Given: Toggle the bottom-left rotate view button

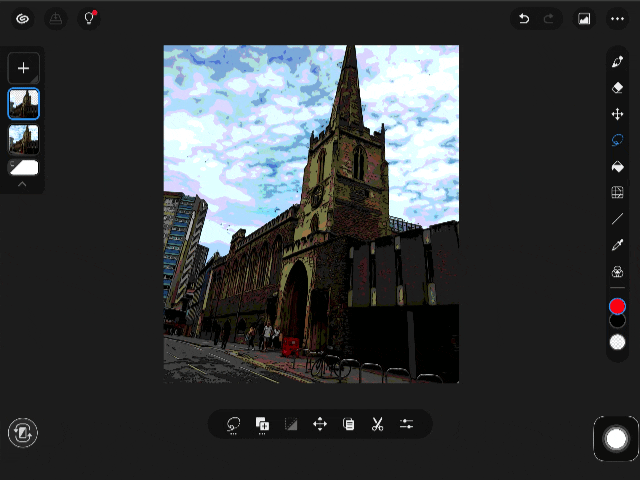Looking at the screenshot, I should pos(23,433).
